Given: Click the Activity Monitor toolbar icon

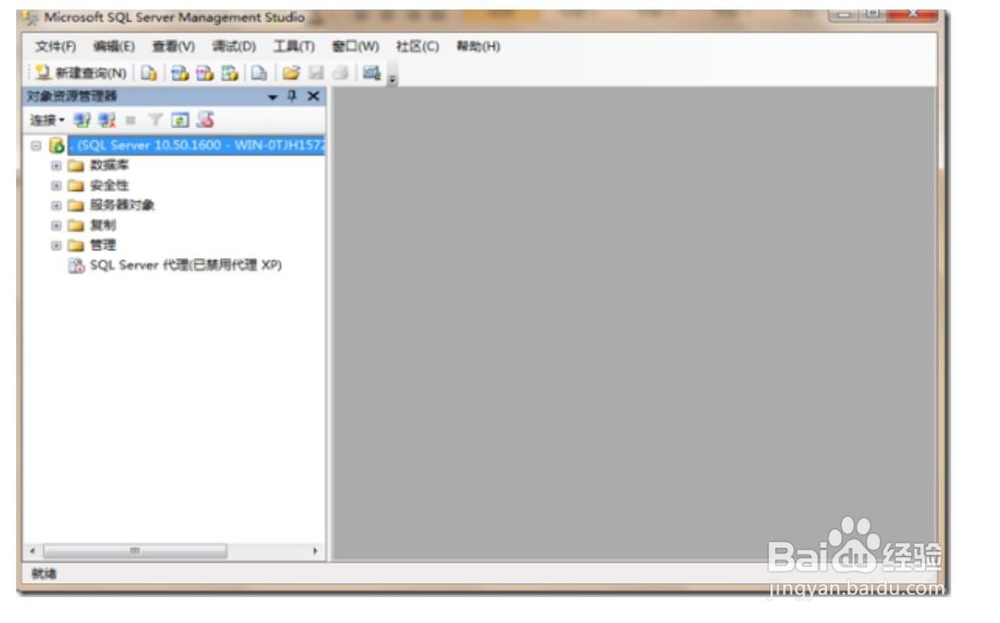Looking at the screenshot, I should coord(372,73).
